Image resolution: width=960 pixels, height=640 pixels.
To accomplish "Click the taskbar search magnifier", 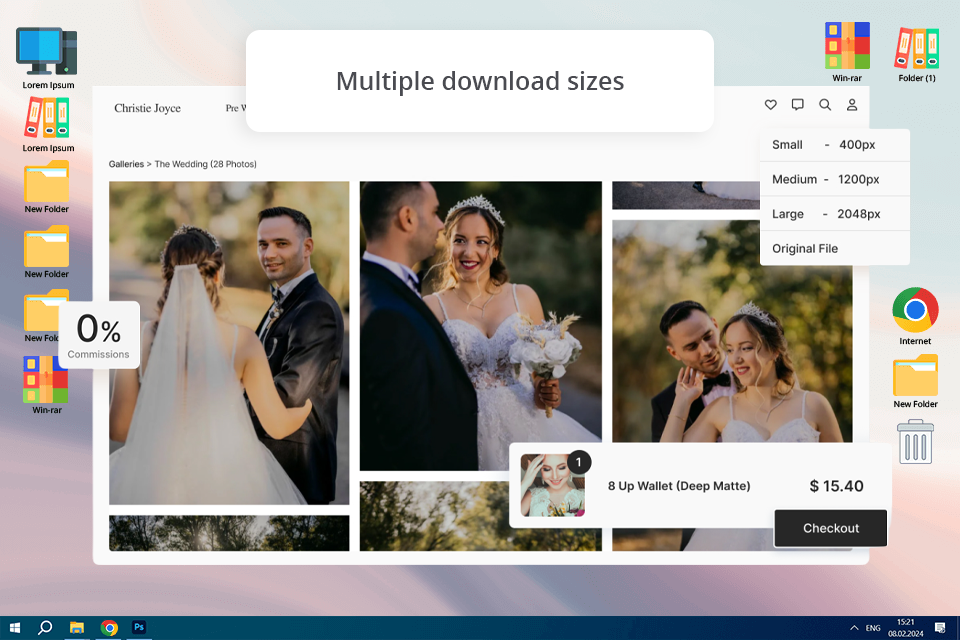I will 45,628.
